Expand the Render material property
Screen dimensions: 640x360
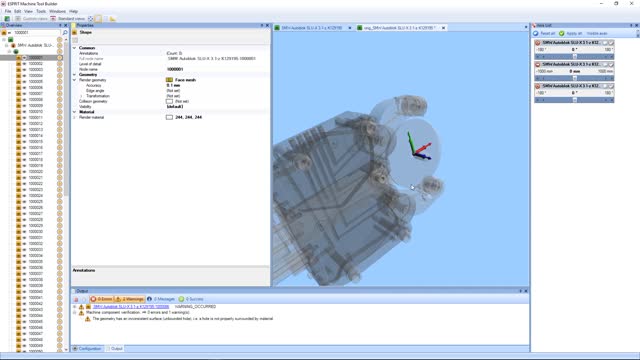pyautogui.click(x=75, y=117)
